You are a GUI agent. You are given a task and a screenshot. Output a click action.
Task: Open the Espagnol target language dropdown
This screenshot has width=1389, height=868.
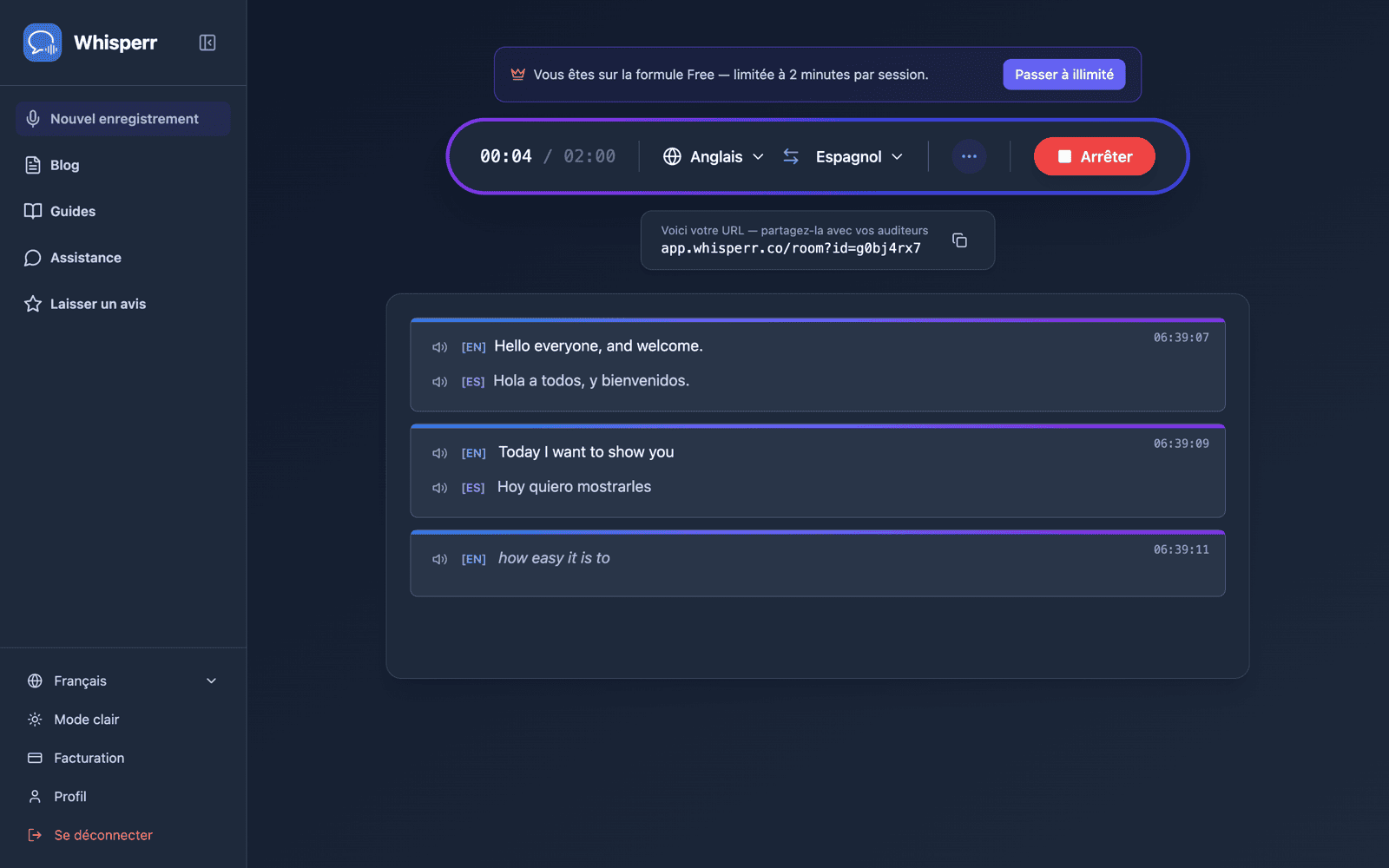[859, 156]
